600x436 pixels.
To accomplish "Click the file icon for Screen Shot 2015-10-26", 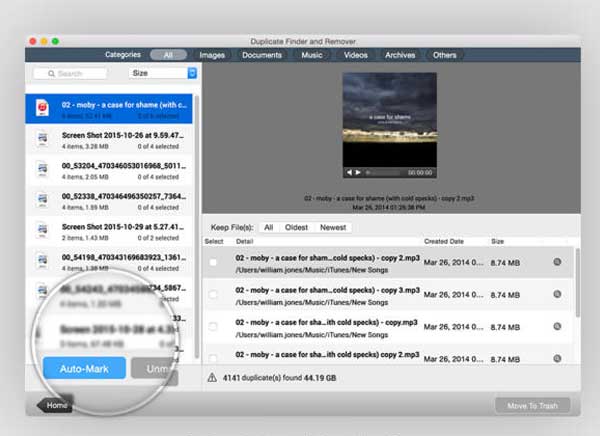I will coord(42,139).
